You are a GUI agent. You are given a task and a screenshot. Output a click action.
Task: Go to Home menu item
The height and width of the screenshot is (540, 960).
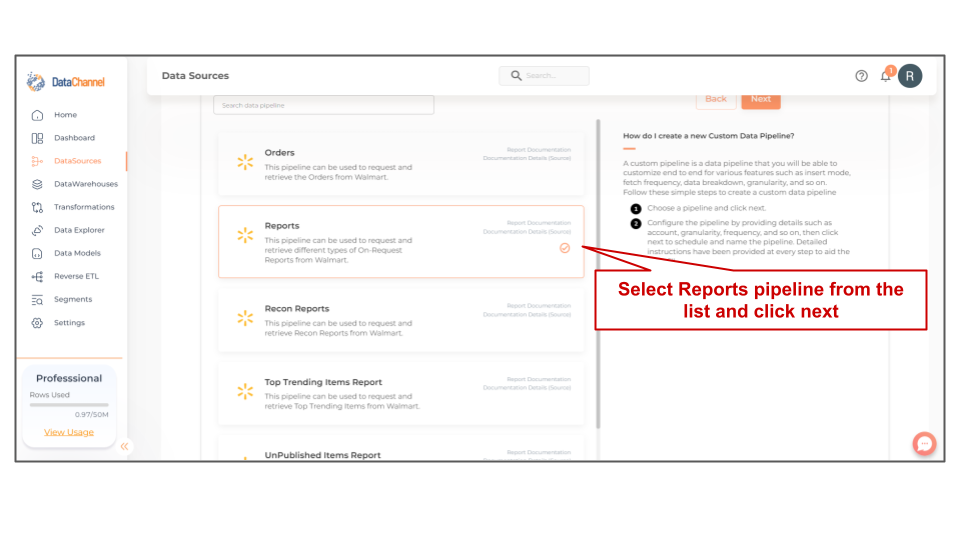pos(66,114)
